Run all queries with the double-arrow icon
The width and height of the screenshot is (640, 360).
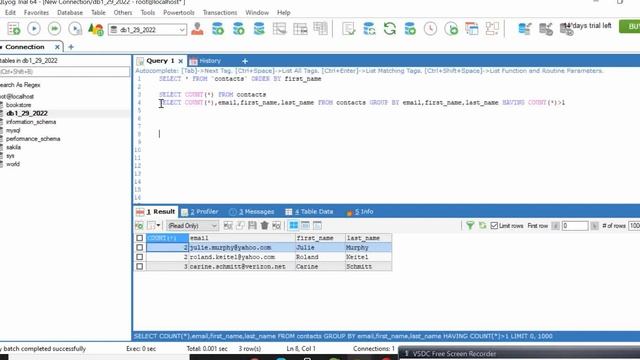point(54,29)
